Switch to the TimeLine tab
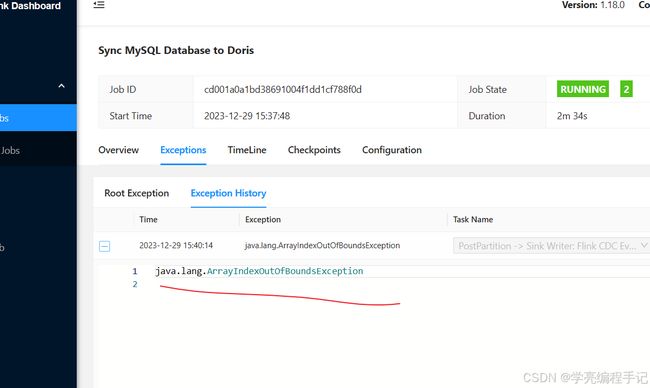 (247, 150)
